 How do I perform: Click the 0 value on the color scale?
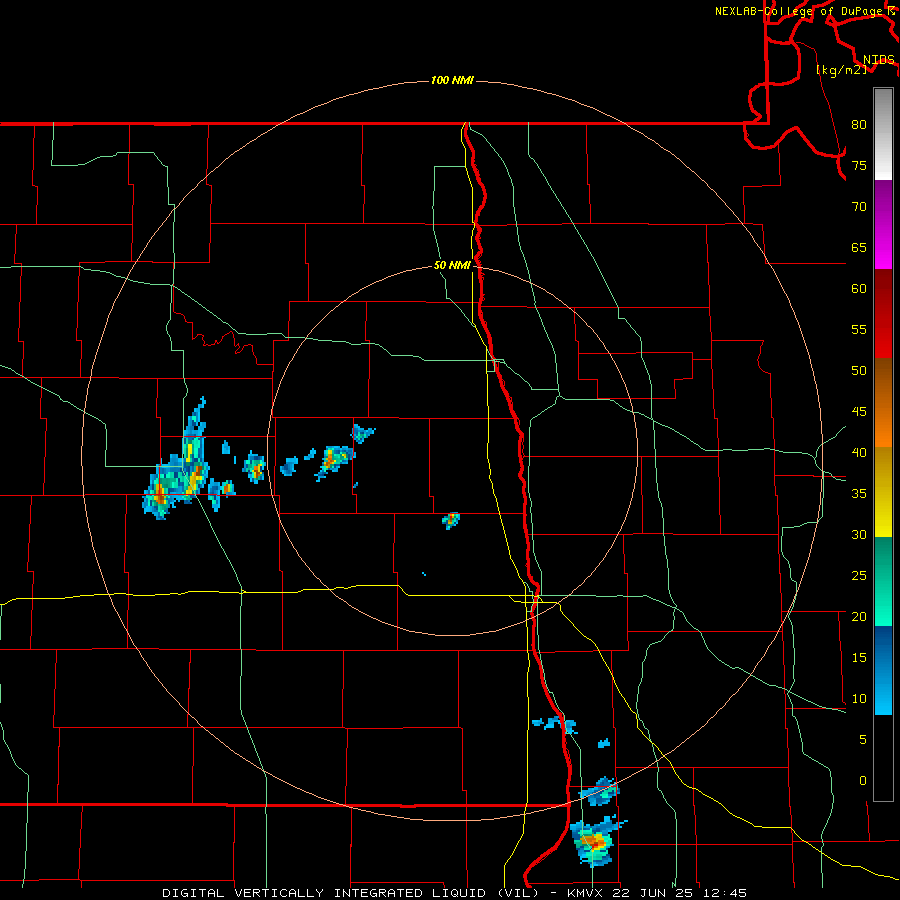click(863, 781)
